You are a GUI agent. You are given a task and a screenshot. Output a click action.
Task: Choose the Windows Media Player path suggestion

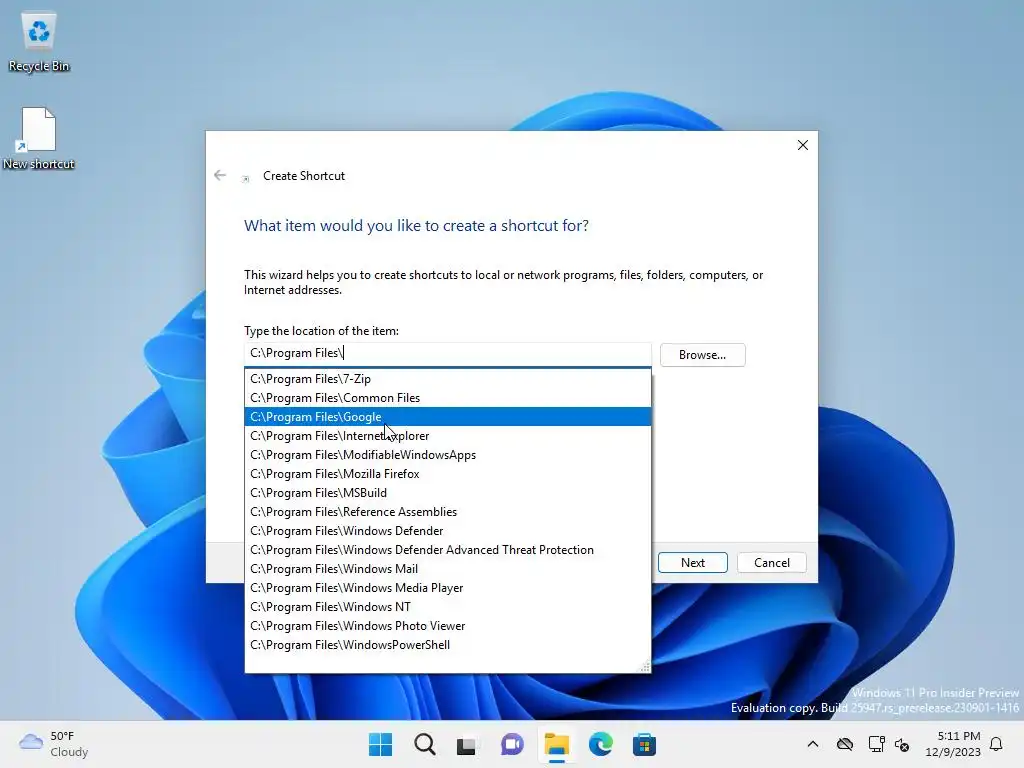(447, 587)
